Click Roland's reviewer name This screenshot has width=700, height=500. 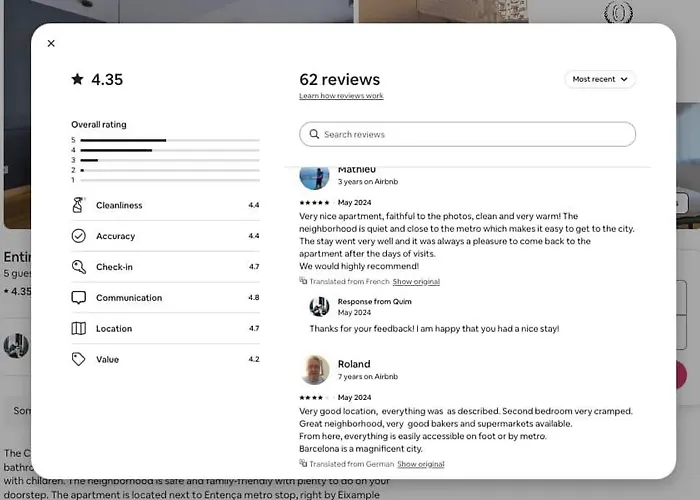(354, 364)
